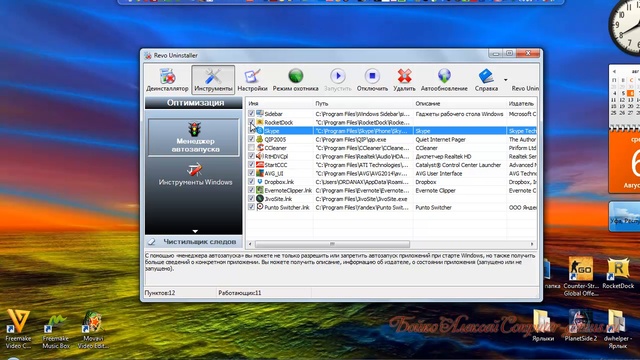Disable the StartCCC autostart checkbox
Image resolution: width=640 pixels, height=360 pixels.
click(251, 165)
